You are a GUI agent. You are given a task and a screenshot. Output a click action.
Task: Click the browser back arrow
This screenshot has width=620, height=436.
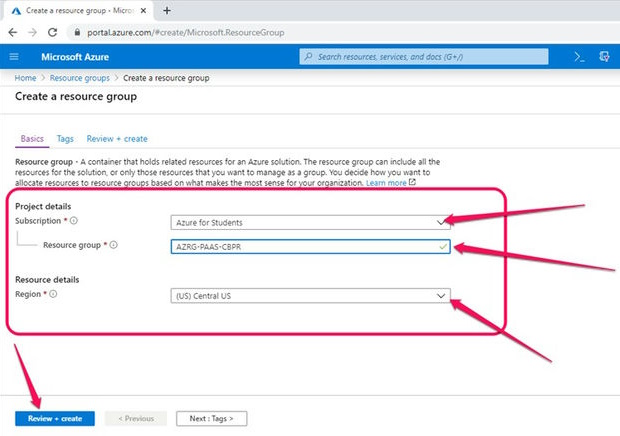[13, 32]
